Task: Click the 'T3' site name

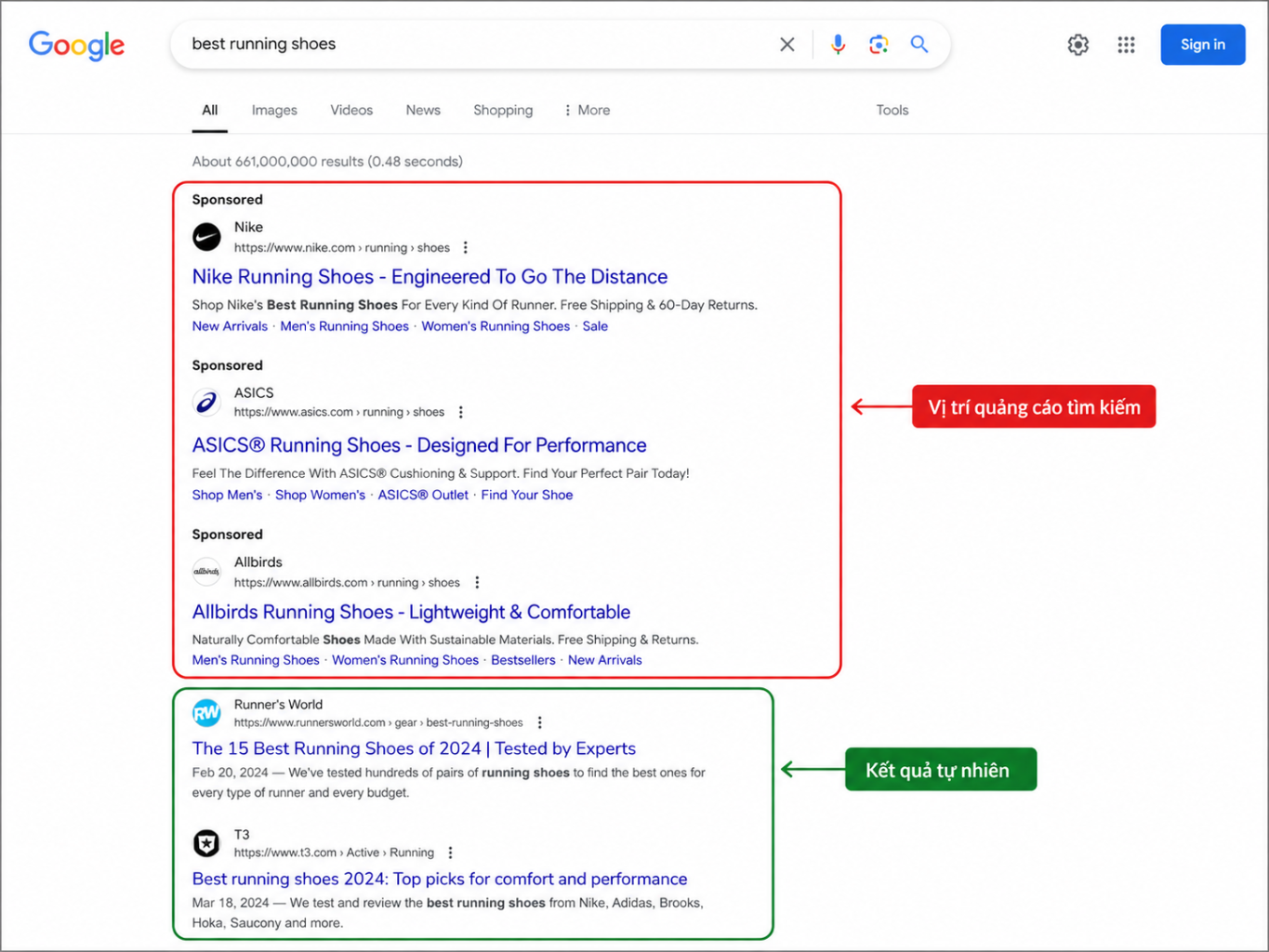Action: point(242,835)
